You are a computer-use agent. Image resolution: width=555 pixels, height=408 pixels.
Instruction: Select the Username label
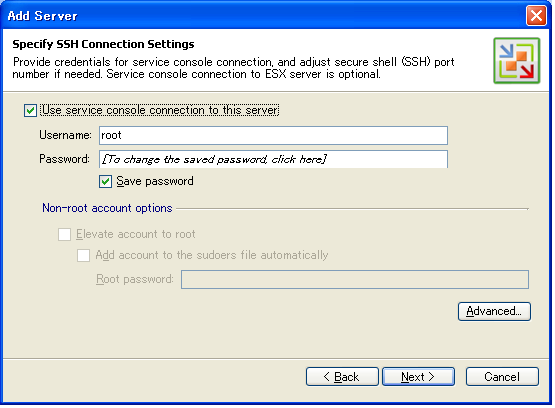(x=65, y=135)
